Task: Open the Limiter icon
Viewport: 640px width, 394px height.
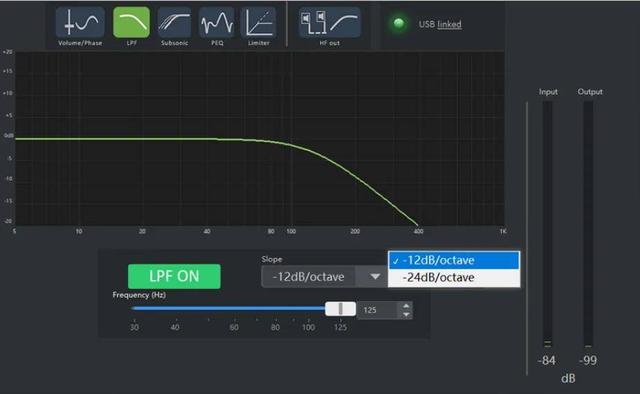Action: (259, 22)
